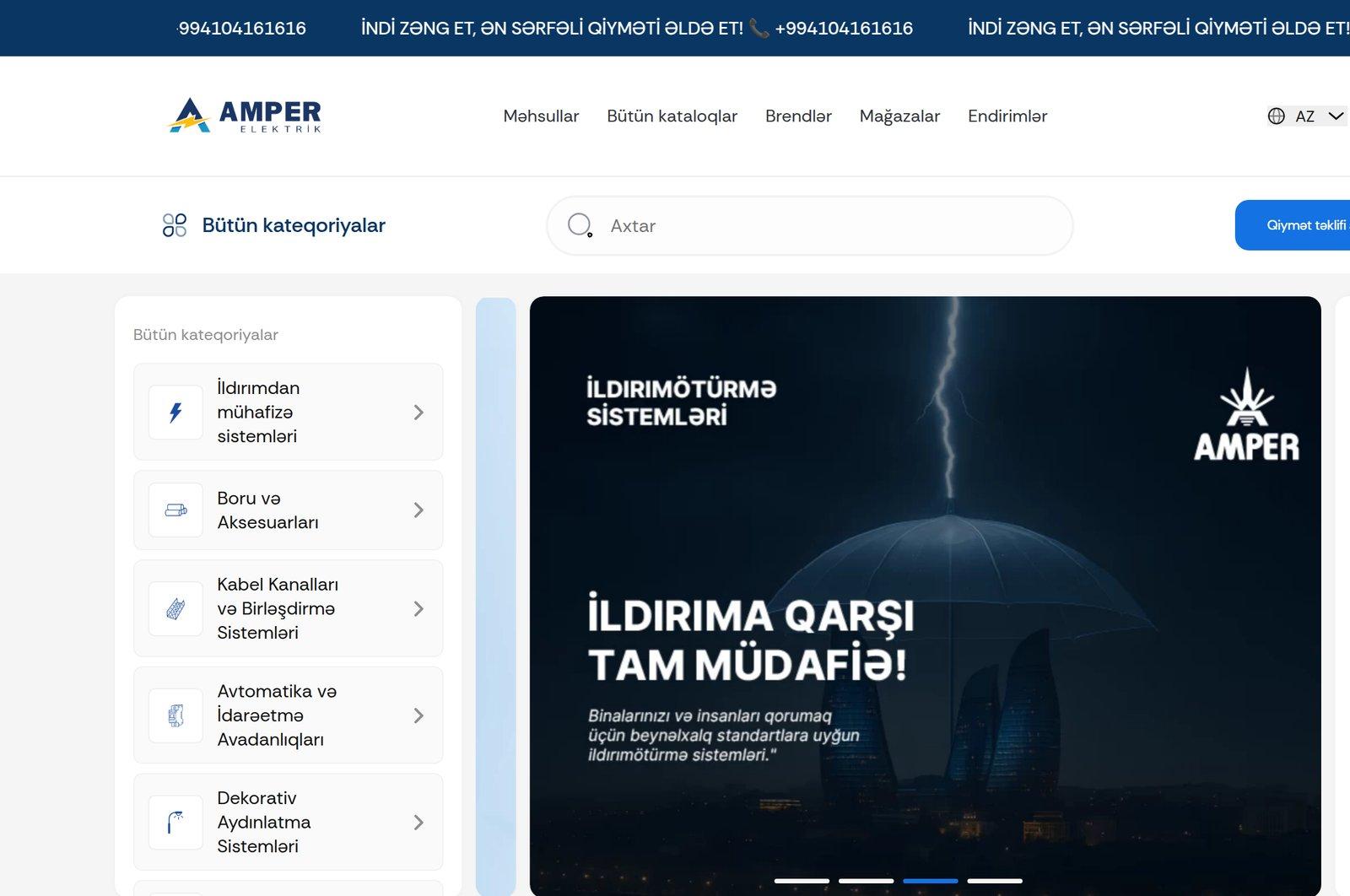Screen dimensions: 1350x896
Task: Click the pipe icon for Boru və Aksesuarları
Action: click(175, 510)
